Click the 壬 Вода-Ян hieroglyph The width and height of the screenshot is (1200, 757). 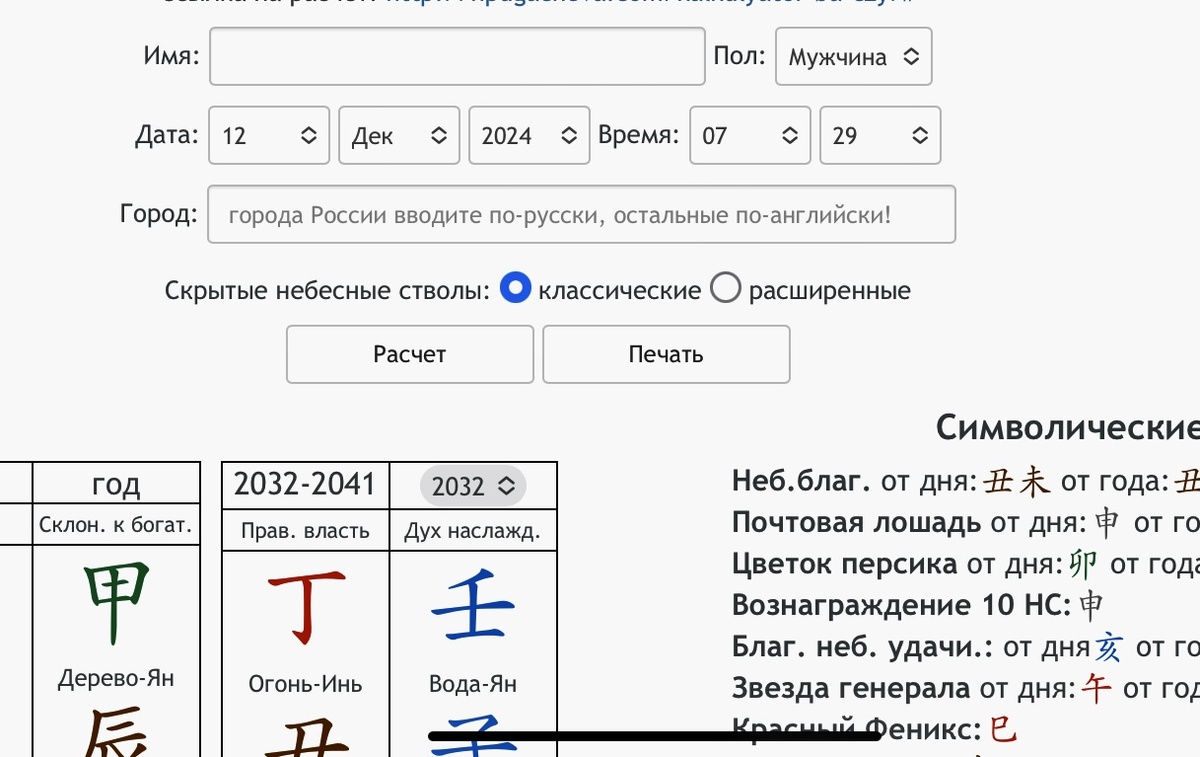tap(470, 603)
